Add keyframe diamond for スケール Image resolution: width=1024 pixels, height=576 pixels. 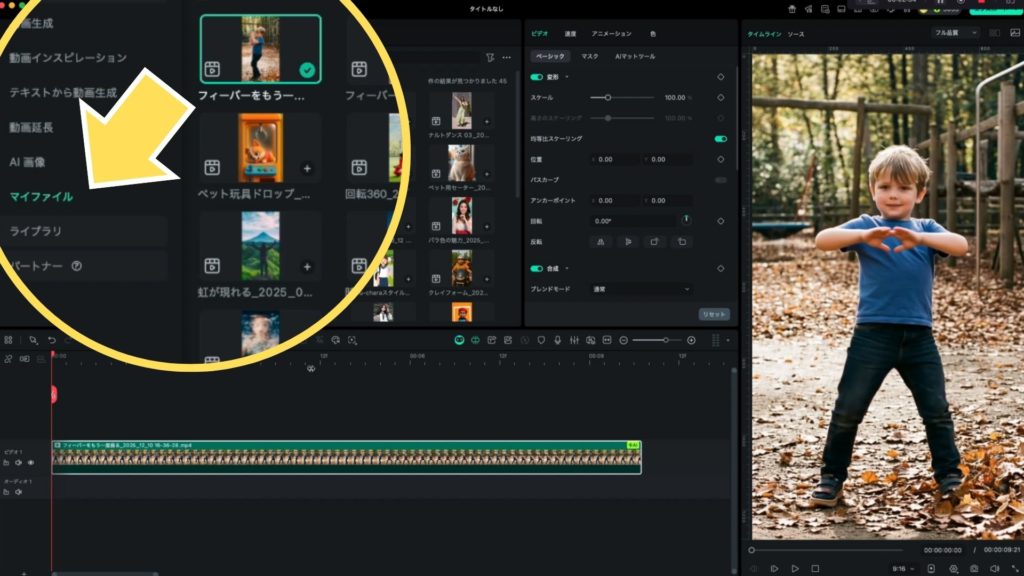(x=720, y=98)
